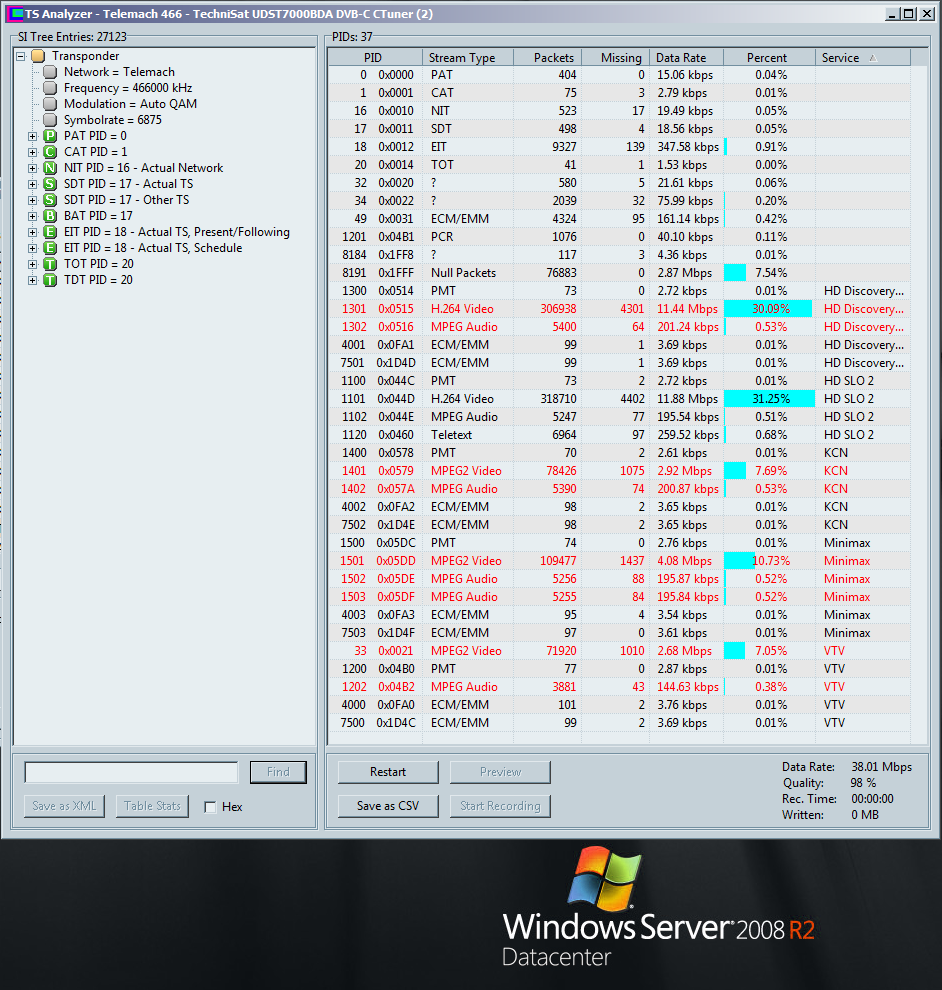Select the EIT Actual TS, Schedule entry

tap(153, 248)
